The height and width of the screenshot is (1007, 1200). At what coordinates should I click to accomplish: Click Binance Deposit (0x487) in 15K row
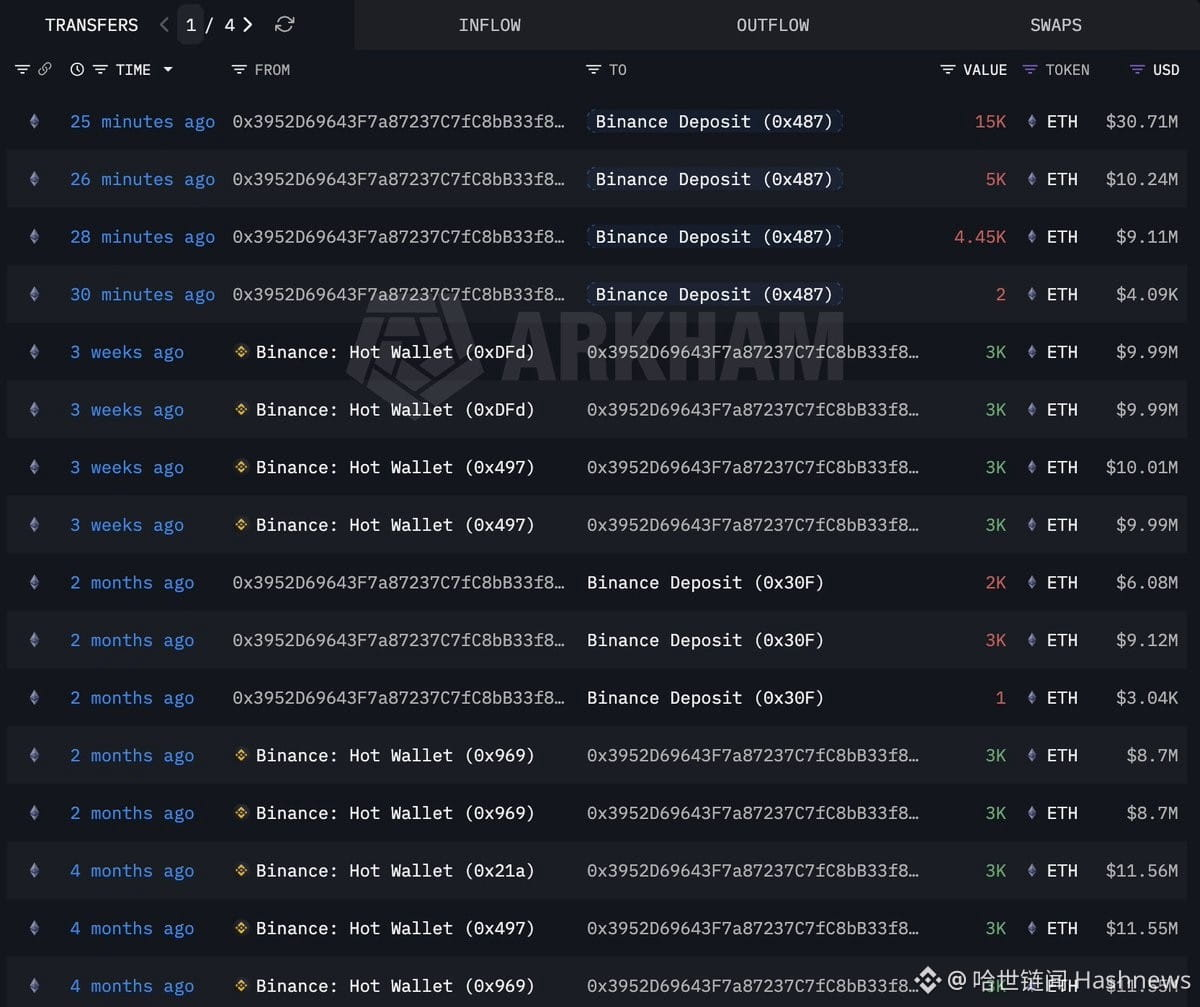pyautogui.click(x=714, y=122)
